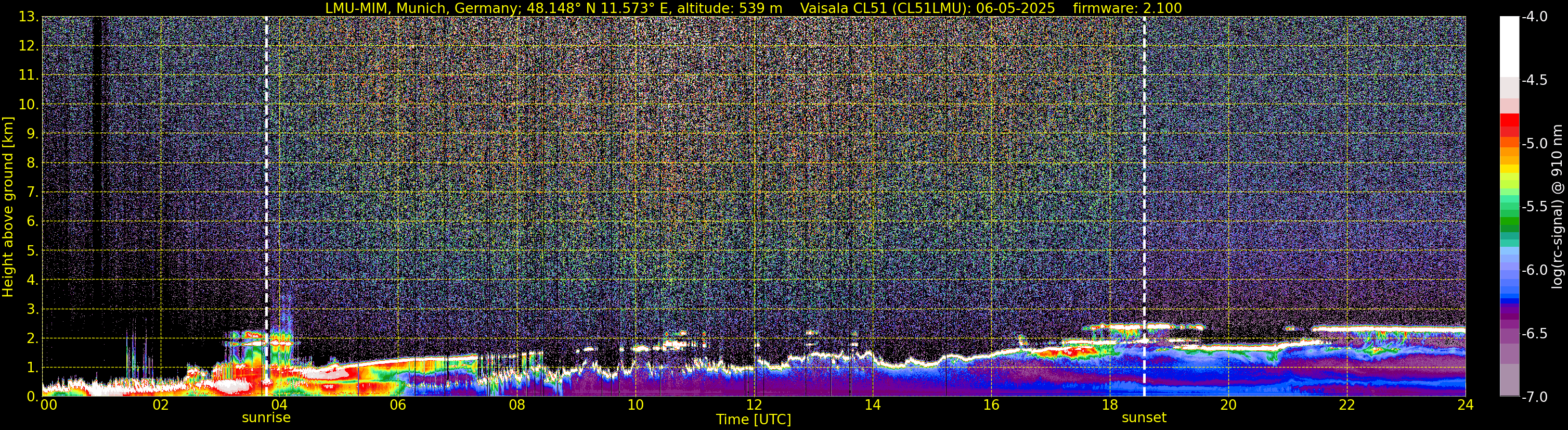This screenshot has height=430, width=1568.
Task: Click the 'log(rc-signal) @ 910 nm' colorbar title
Action: click(x=1558, y=207)
